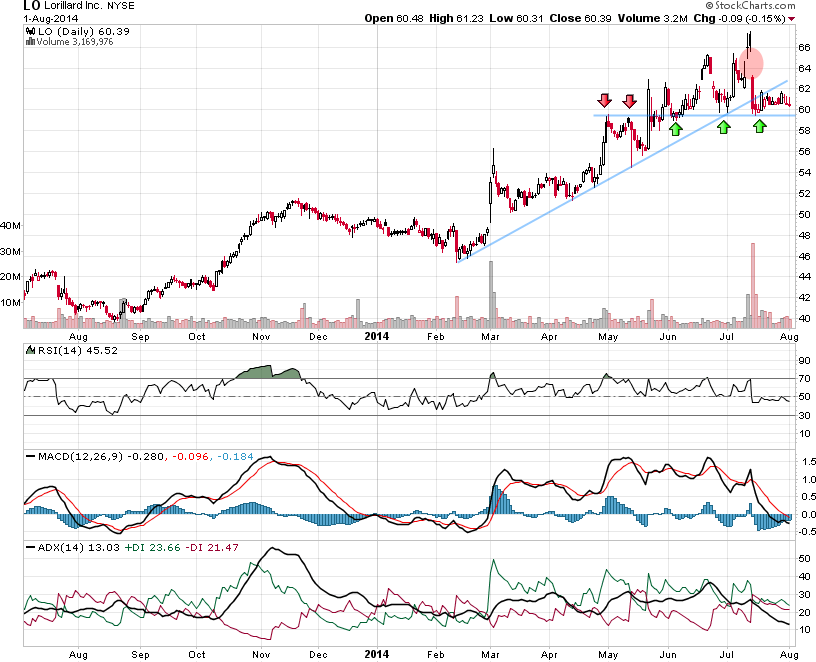Click the 40M volume axis label
816x662 pixels.
click(x=11, y=226)
